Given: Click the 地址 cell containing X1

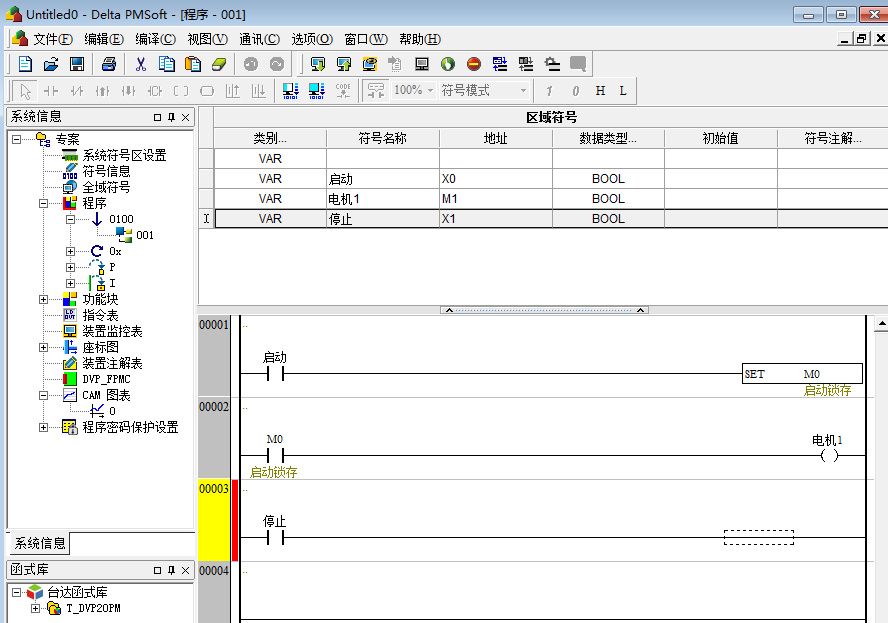Looking at the screenshot, I should click(x=495, y=219).
